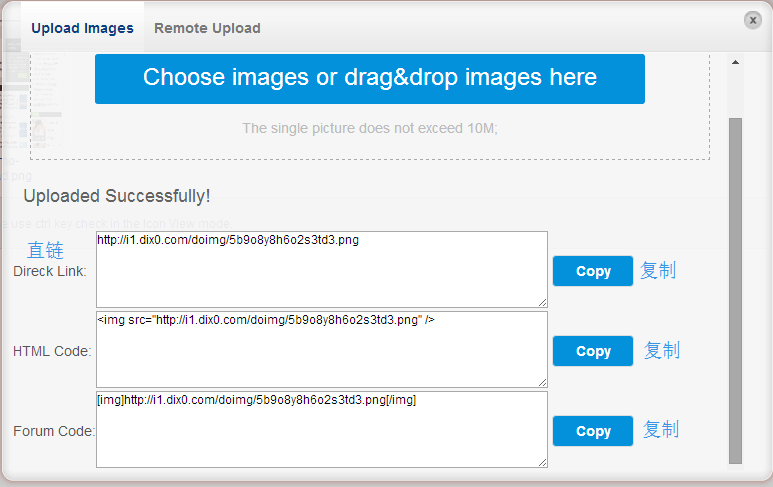The height and width of the screenshot is (487, 773).
Task: Focus the HTML Code text box
Action: (x=322, y=349)
